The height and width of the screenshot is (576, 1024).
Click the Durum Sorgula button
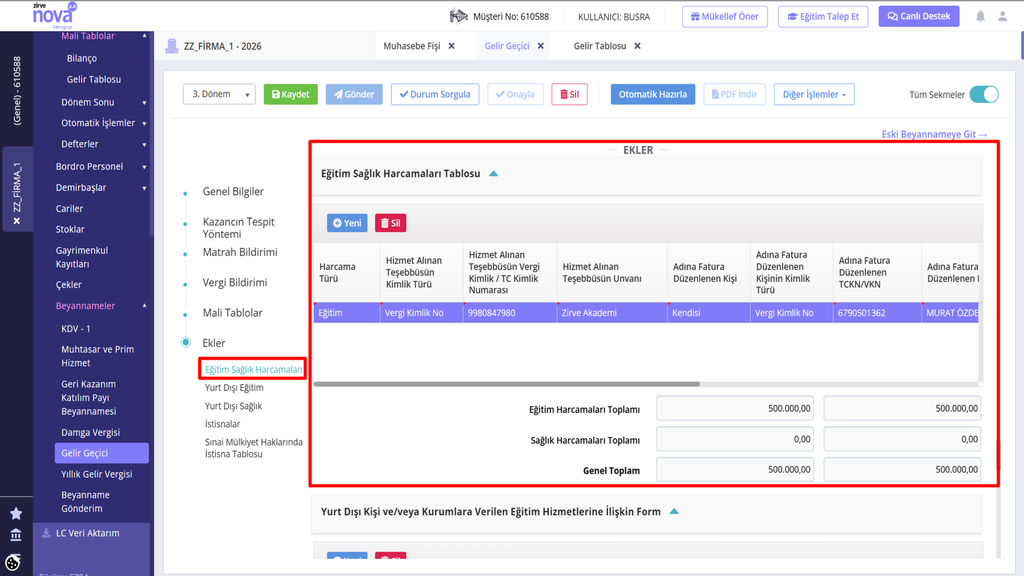point(435,94)
